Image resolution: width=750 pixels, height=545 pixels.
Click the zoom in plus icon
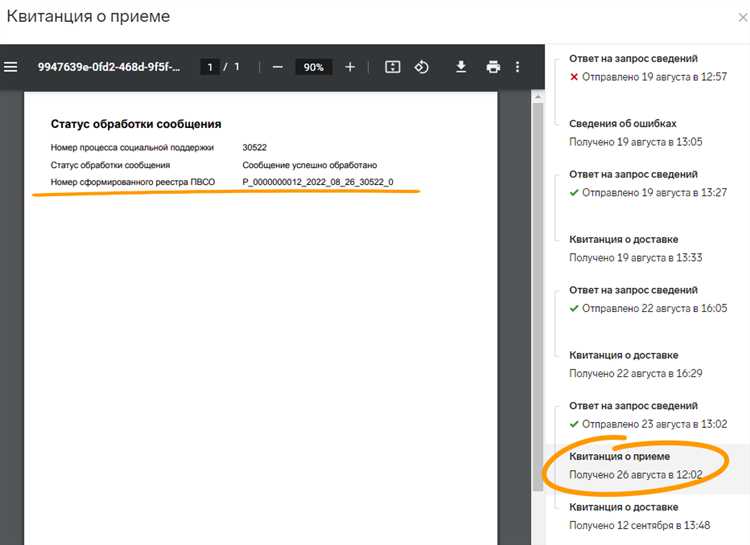tap(350, 67)
